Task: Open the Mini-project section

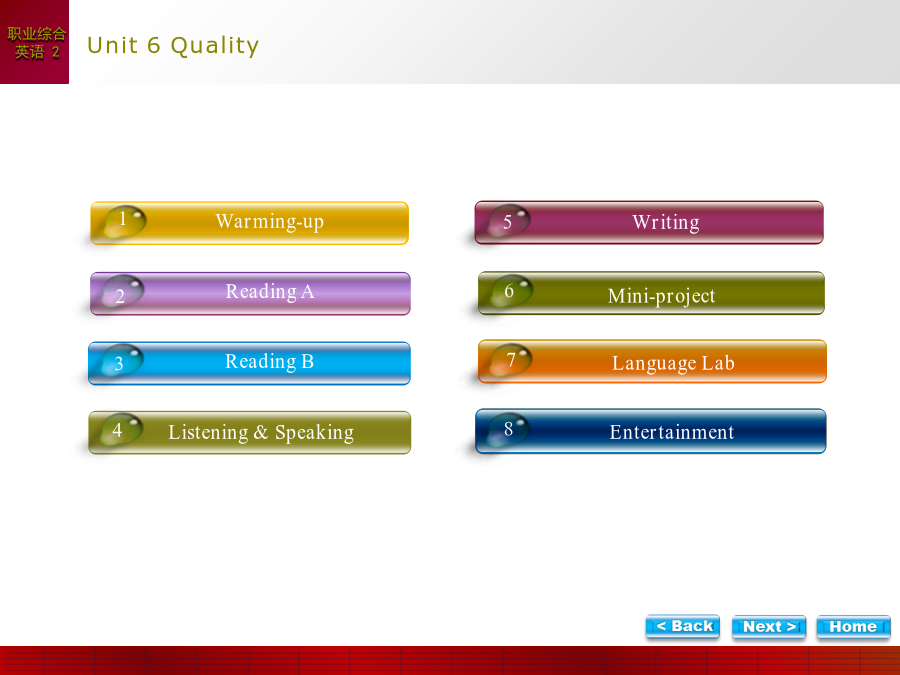Action: coord(651,293)
